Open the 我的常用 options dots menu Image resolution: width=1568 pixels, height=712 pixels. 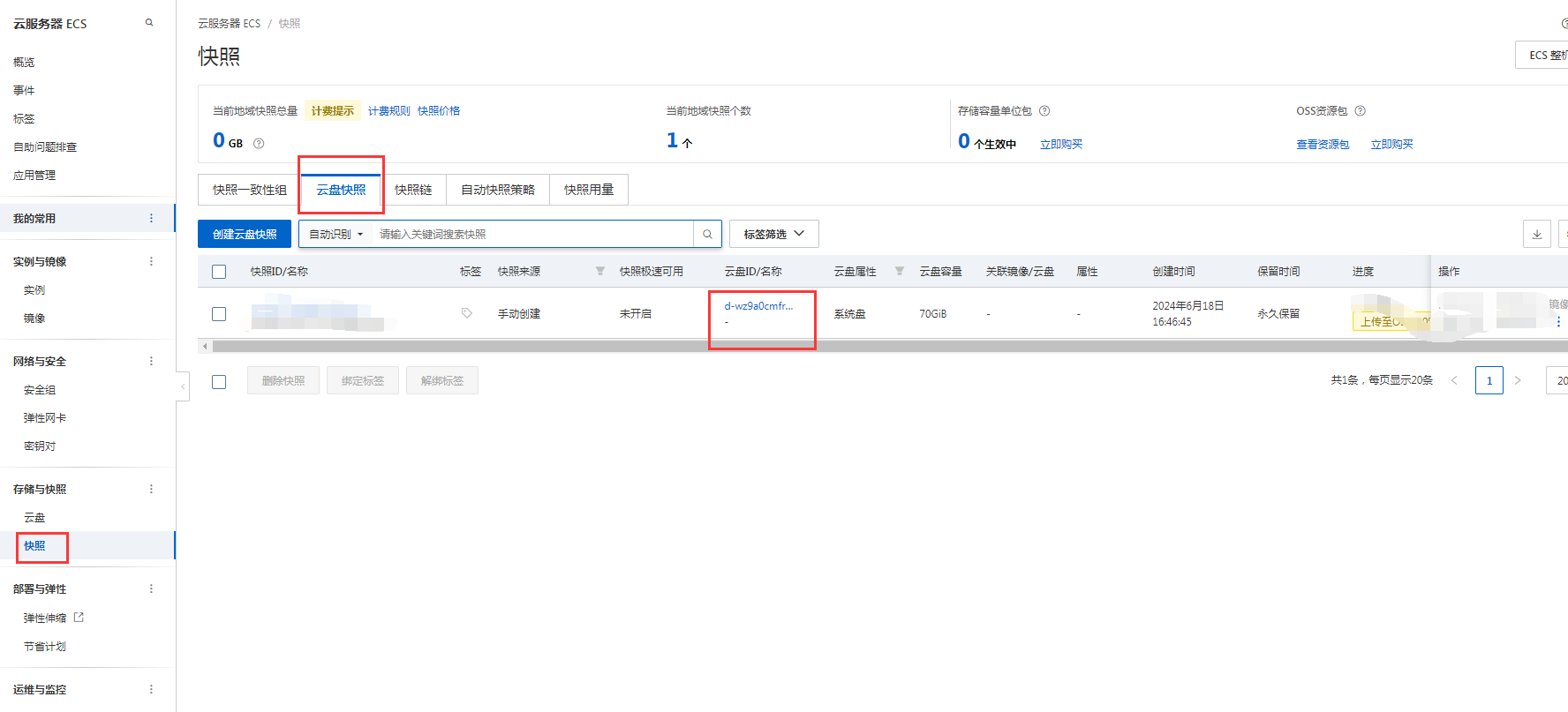(151, 218)
